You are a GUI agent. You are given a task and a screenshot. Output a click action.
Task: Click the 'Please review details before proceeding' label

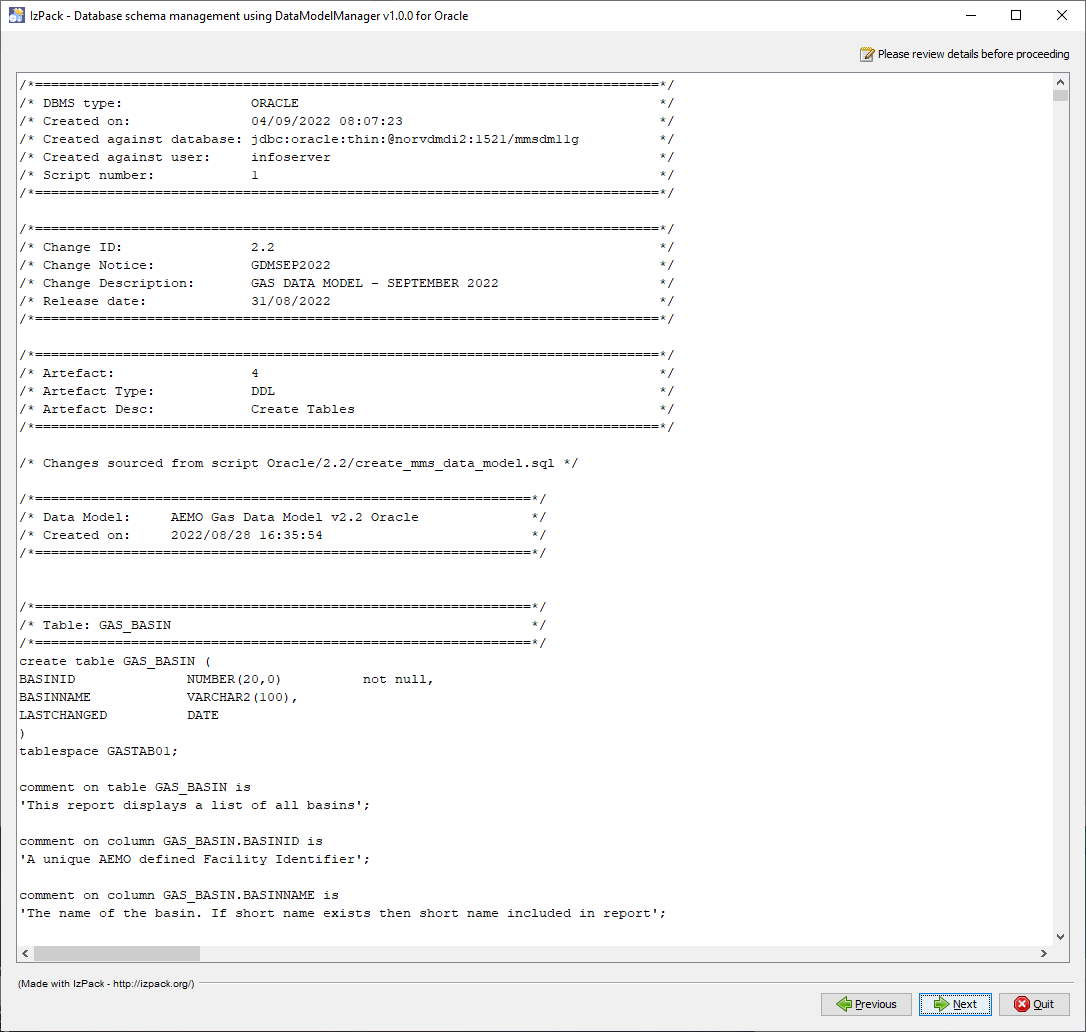pyautogui.click(x=973, y=54)
